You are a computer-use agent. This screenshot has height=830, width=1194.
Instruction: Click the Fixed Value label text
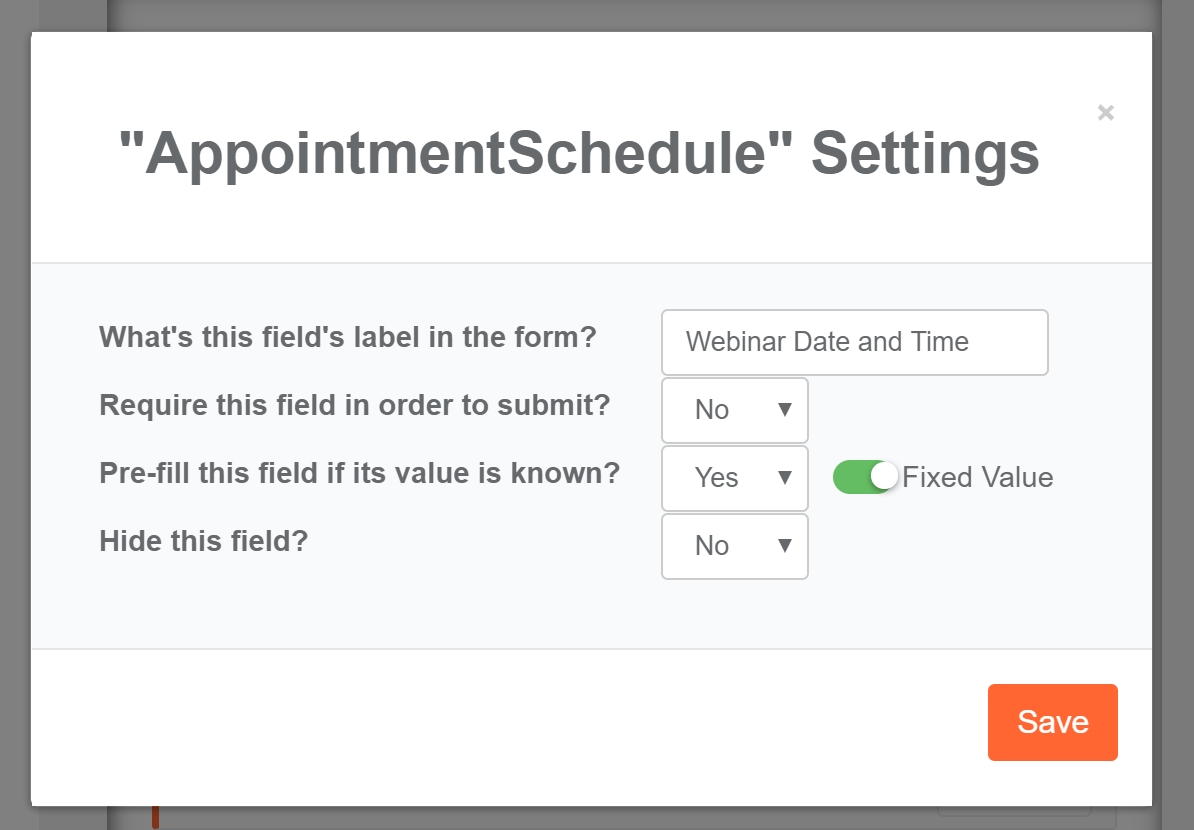pyautogui.click(x=977, y=478)
